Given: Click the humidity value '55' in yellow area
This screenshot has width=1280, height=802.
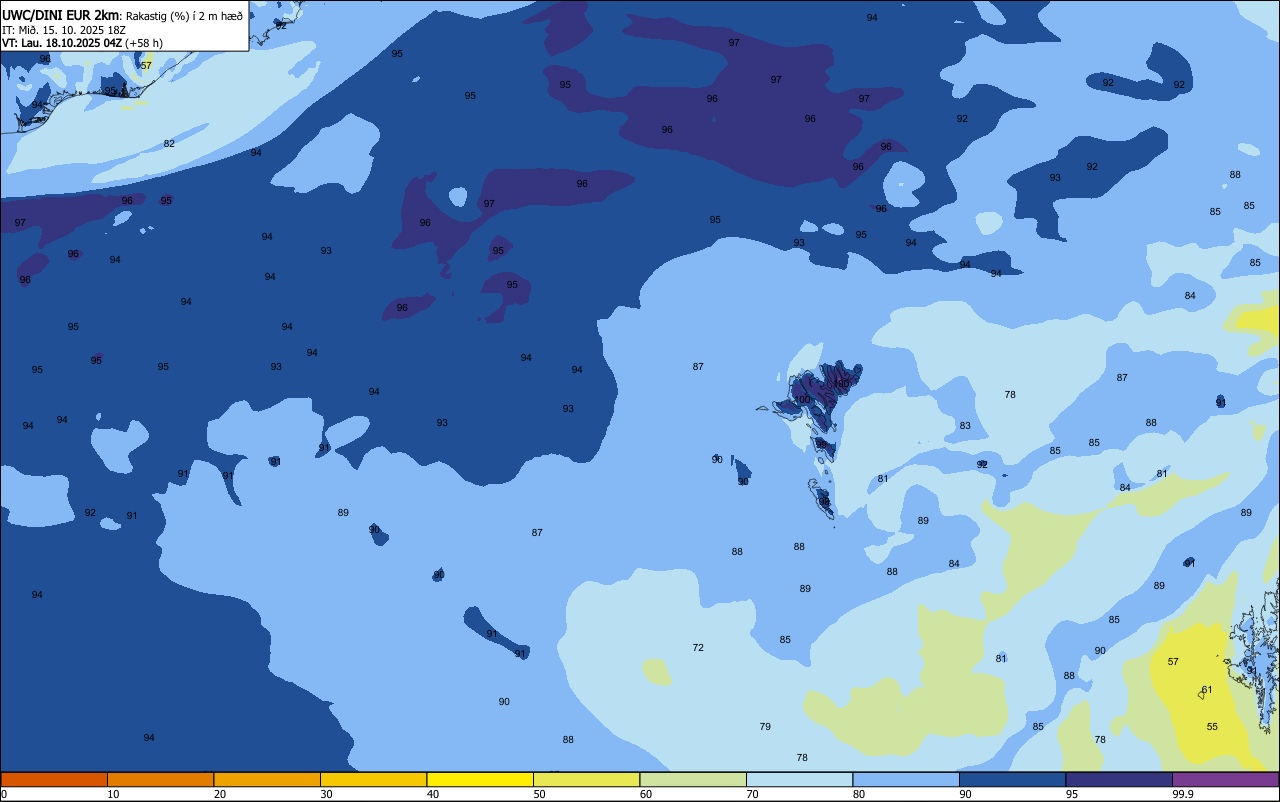Looking at the screenshot, I should click(x=1212, y=727).
